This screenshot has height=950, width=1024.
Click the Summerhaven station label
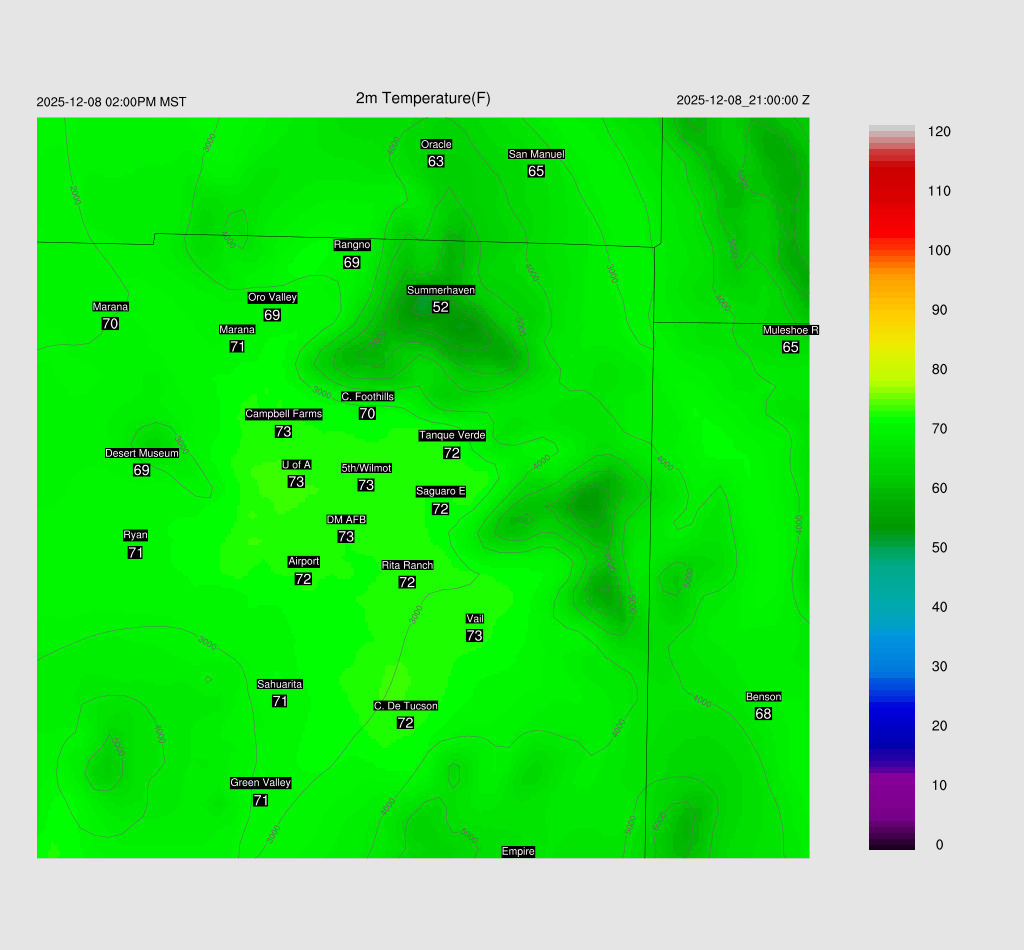pyautogui.click(x=440, y=290)
